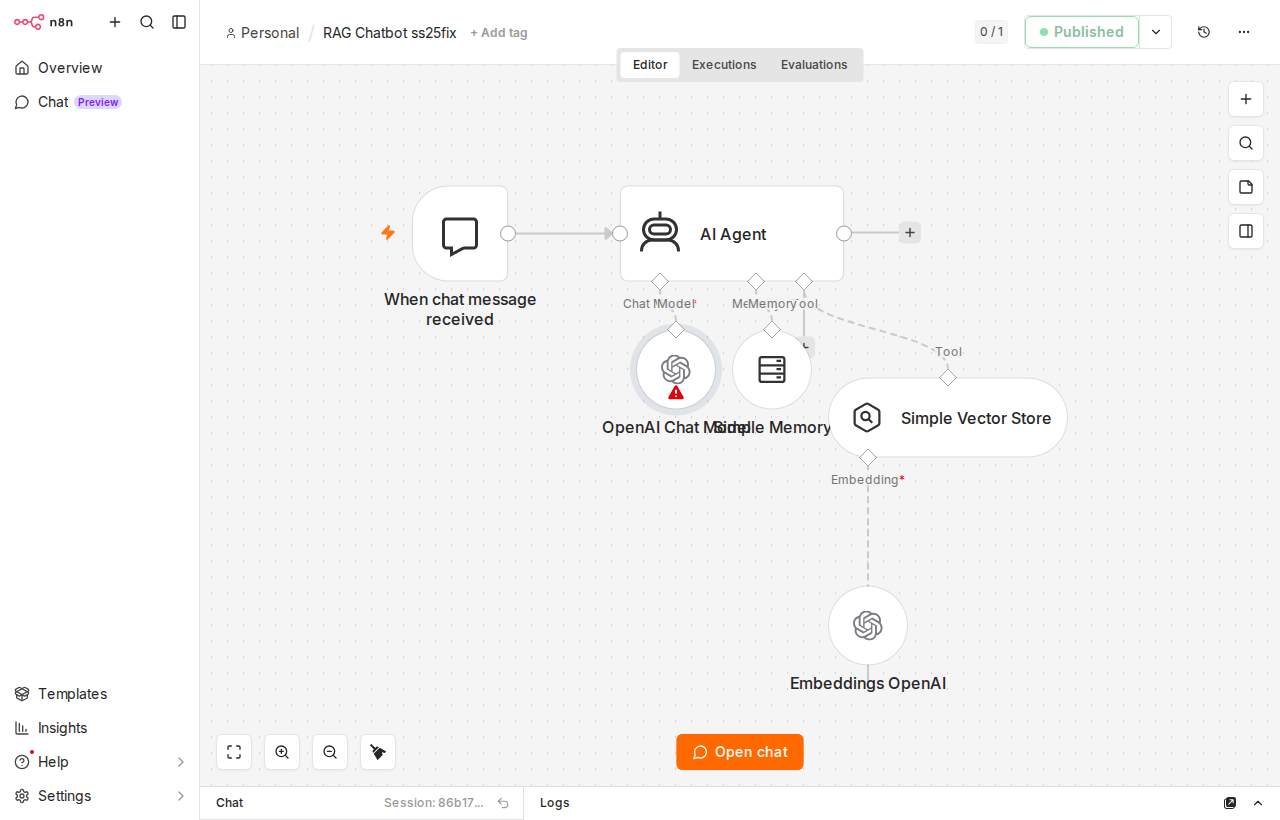Select the OpenAI Chat Model node

pos(676,370)
